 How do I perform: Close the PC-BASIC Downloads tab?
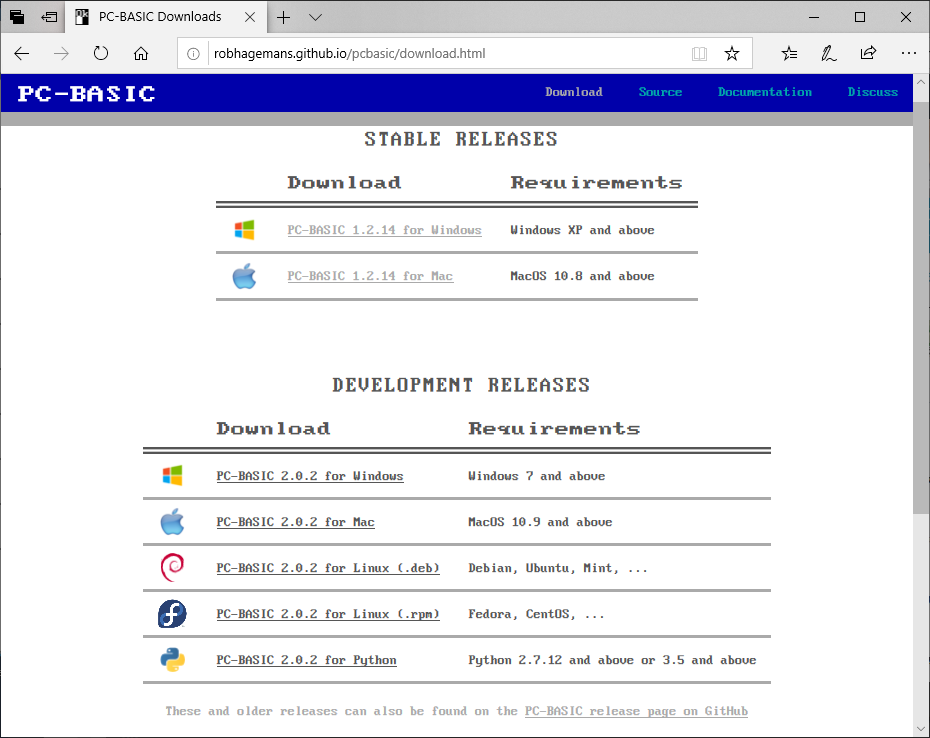click(250, 17)
